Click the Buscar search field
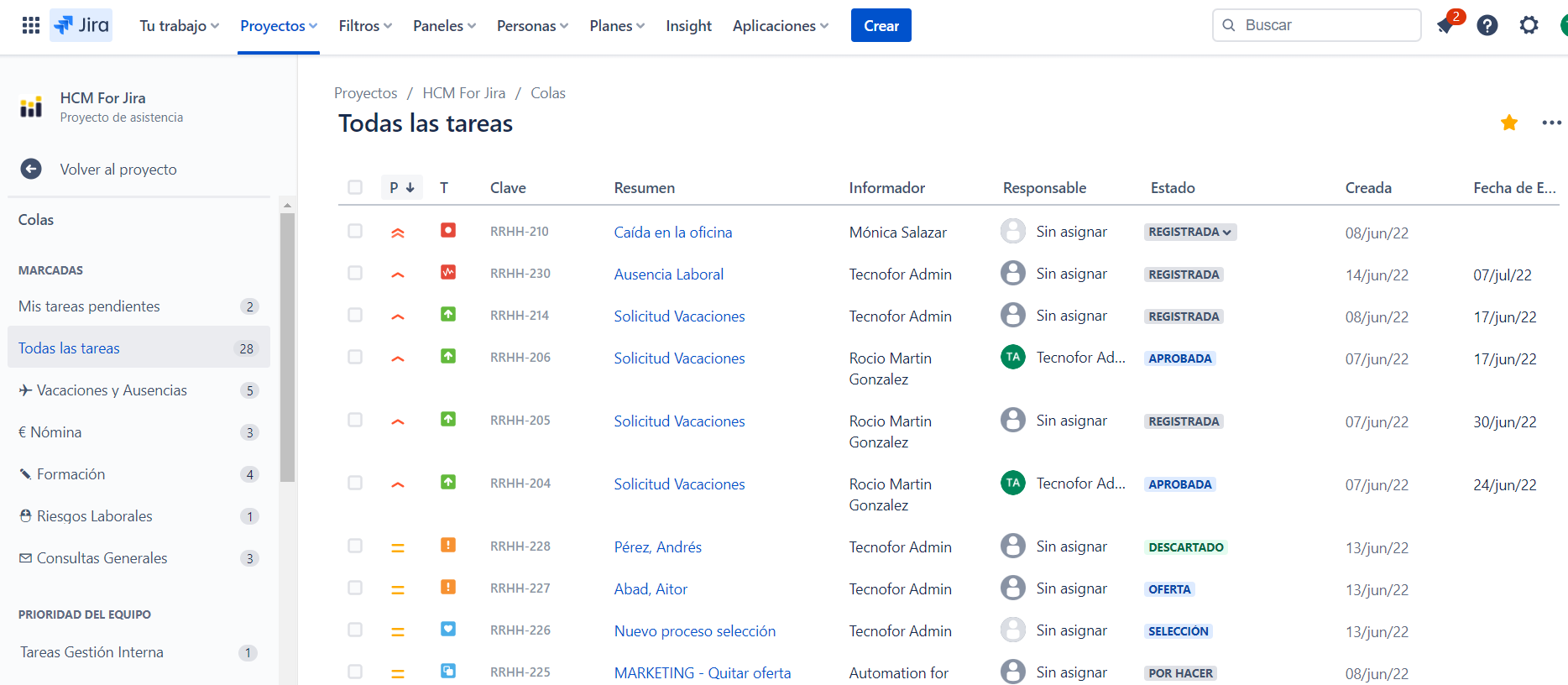The height and width of the screenshot is (685, 1568). point(1316,25)
